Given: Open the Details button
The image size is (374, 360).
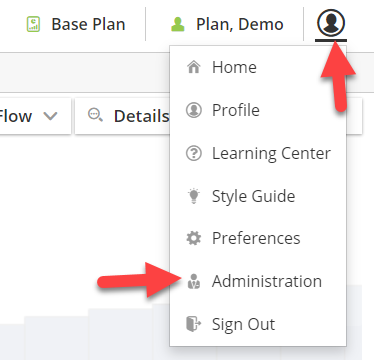Looking at the screenshot, I should coord(122,116).
